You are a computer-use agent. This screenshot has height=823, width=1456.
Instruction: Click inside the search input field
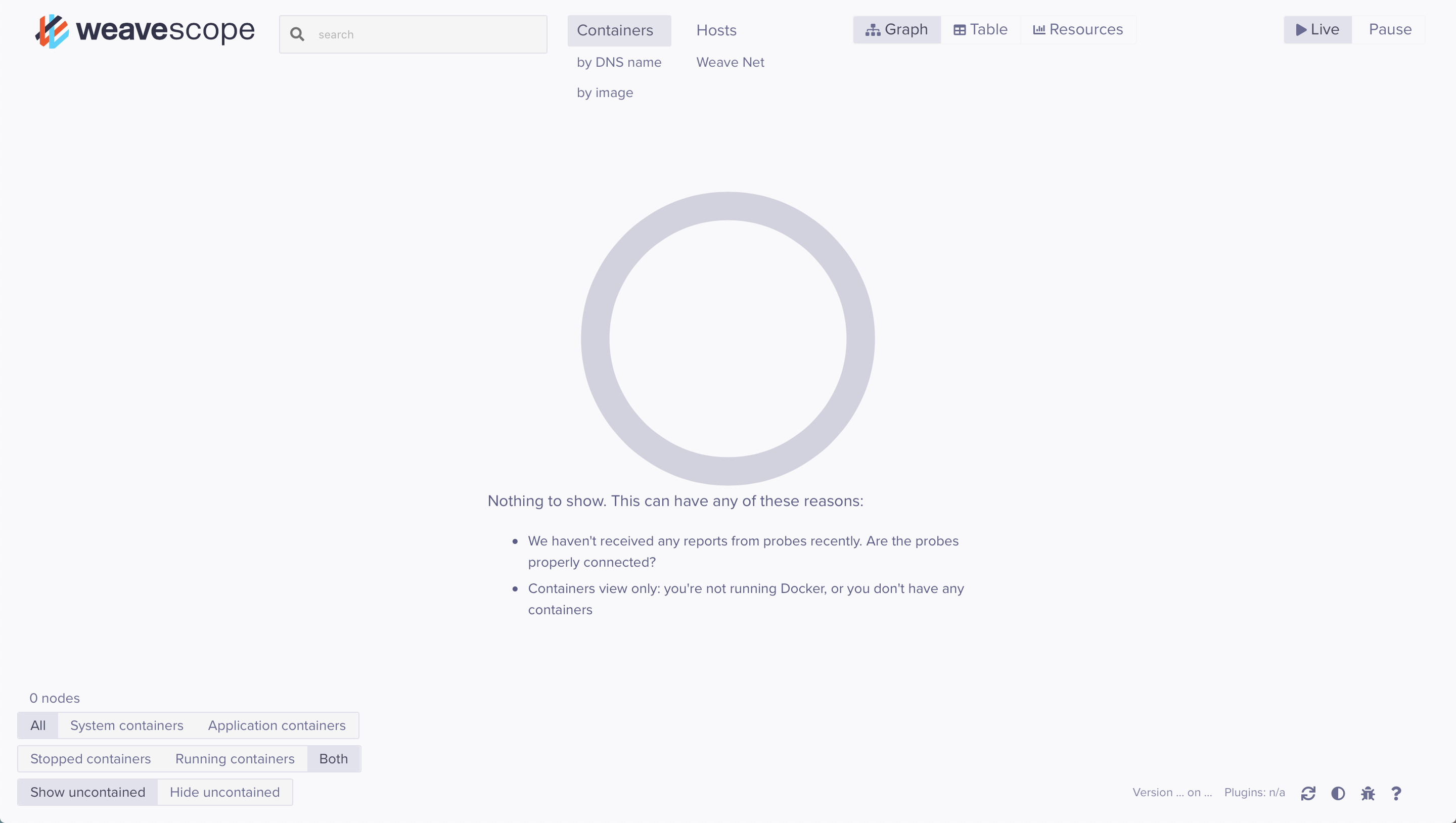[430, 34]
